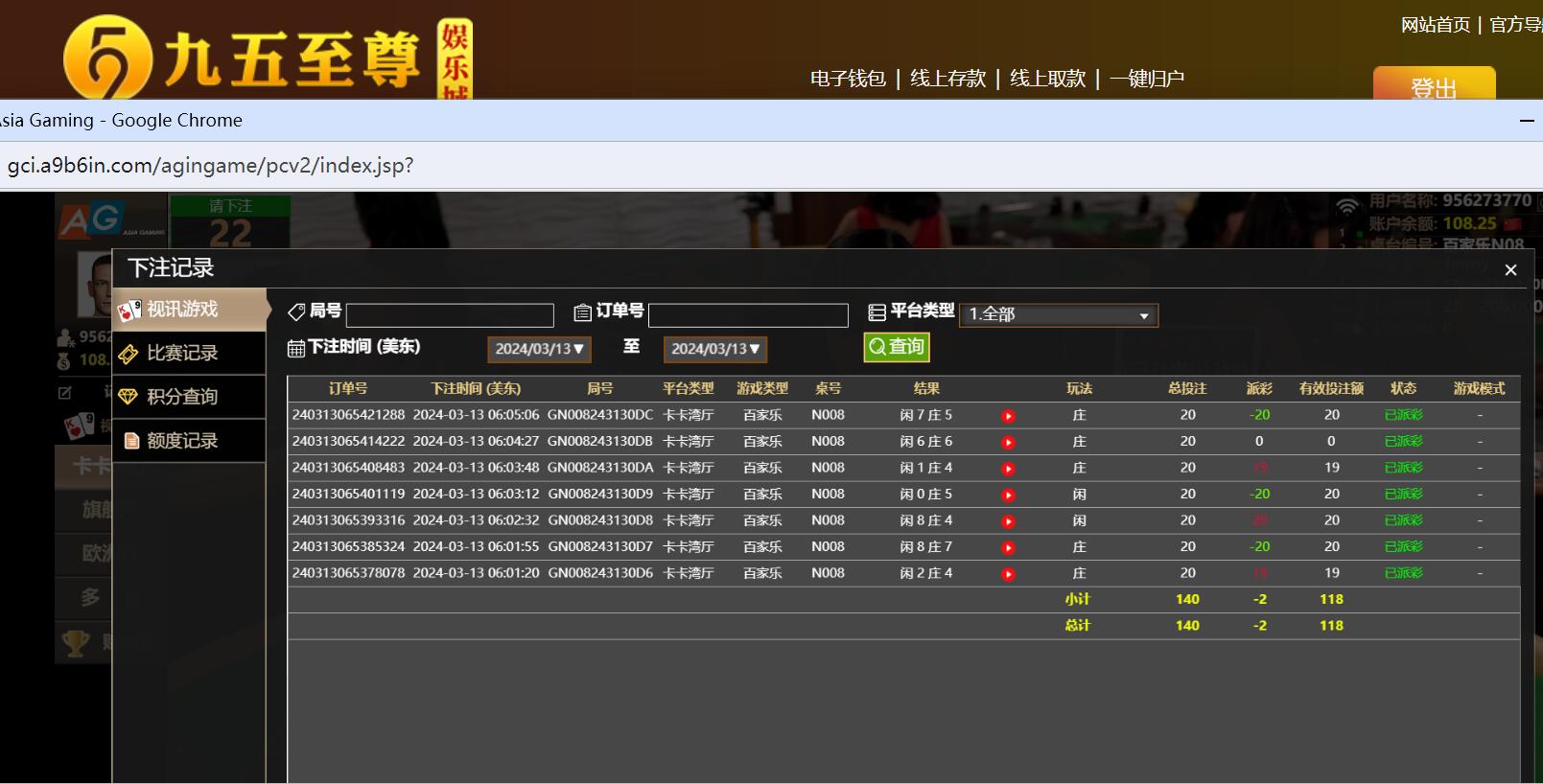Click bet time 2024-03-13 06:01:55
The width and height of the screenshot is (1543, 784).
[x=476, y=547]
